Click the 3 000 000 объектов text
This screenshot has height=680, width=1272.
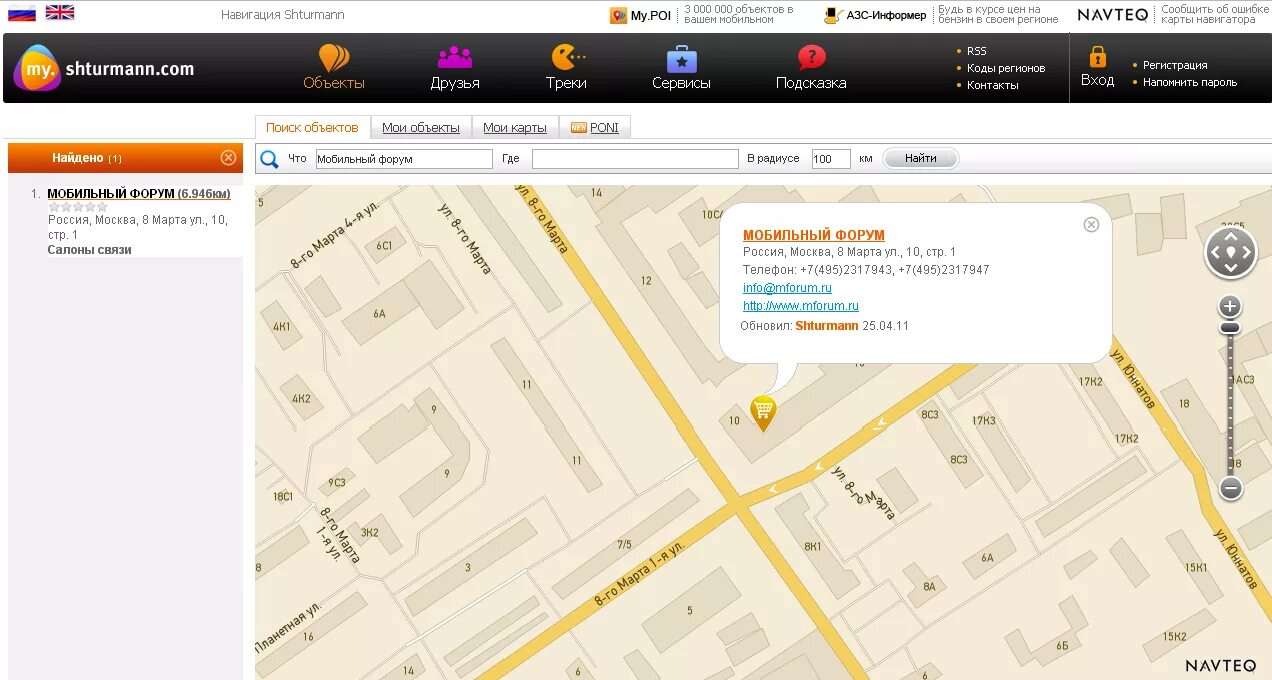point(739,14)
